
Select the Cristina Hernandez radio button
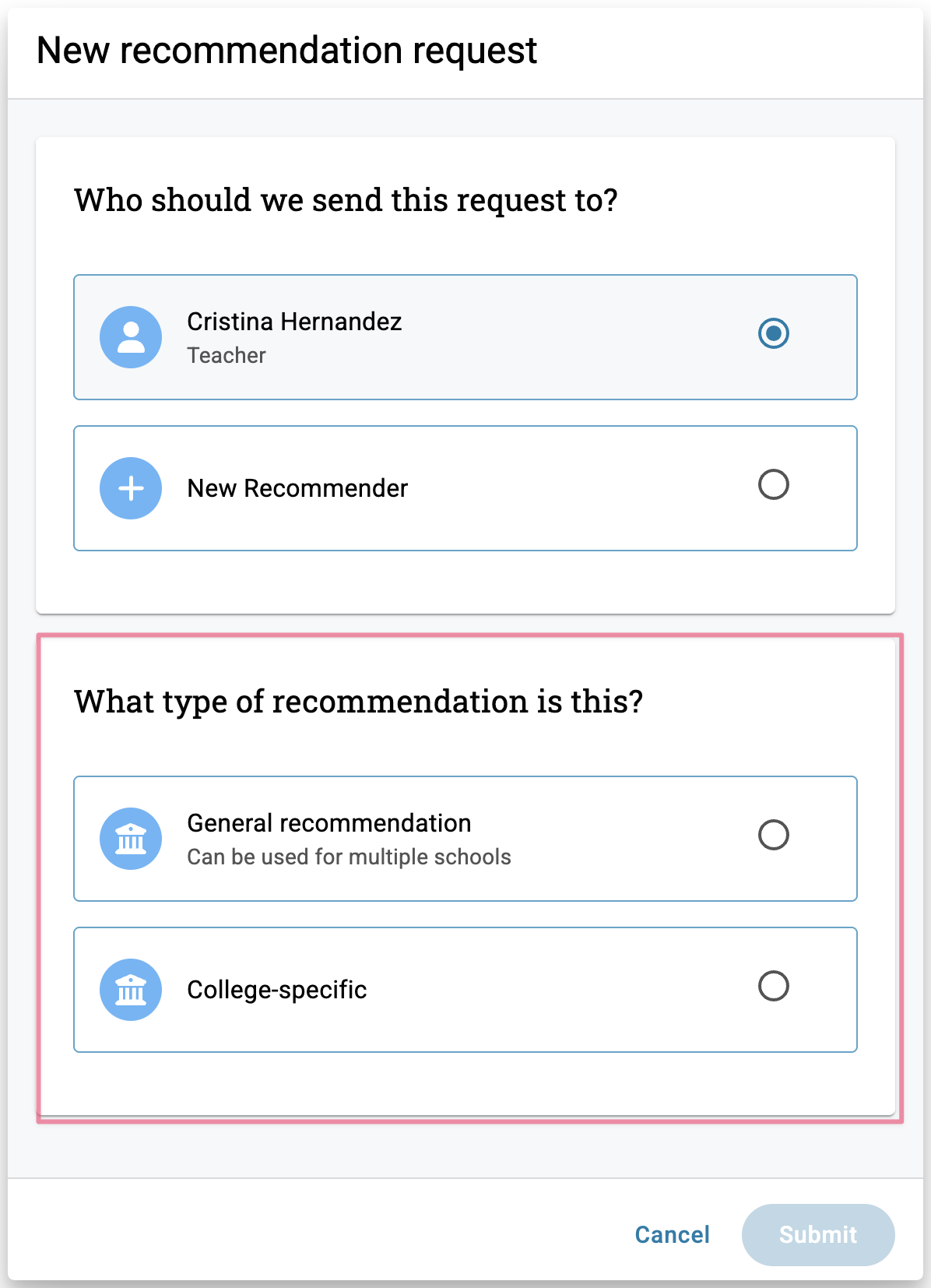tap(773, 333)
